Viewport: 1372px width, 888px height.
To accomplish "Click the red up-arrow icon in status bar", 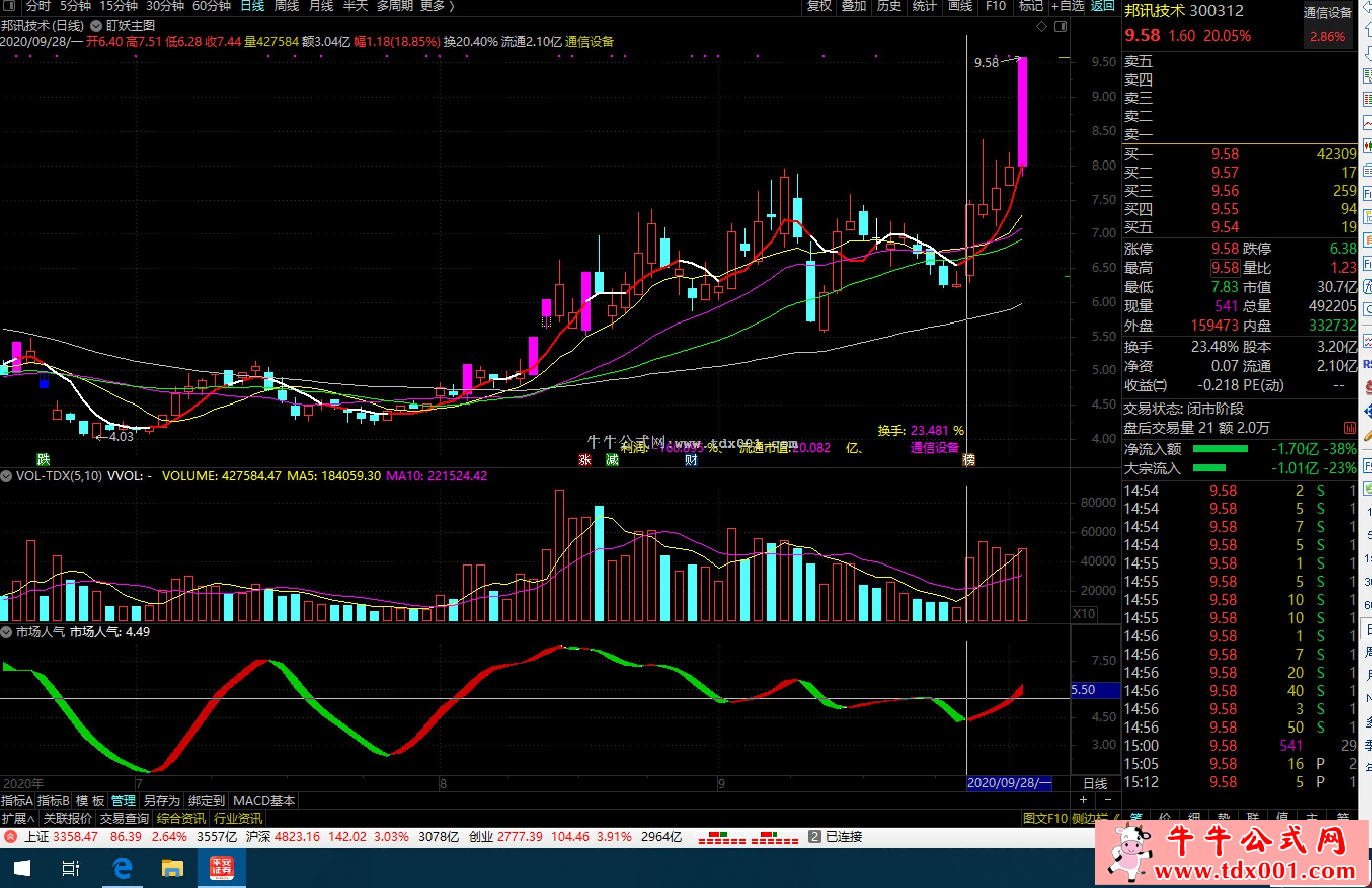I will click(10, 837).
